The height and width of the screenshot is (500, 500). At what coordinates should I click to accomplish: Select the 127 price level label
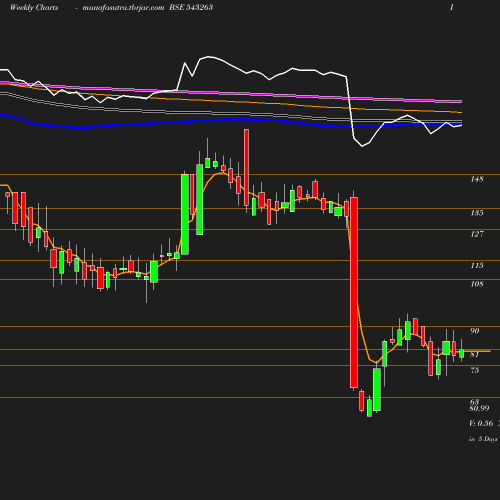pyautogui.click(x=477, y=234)
